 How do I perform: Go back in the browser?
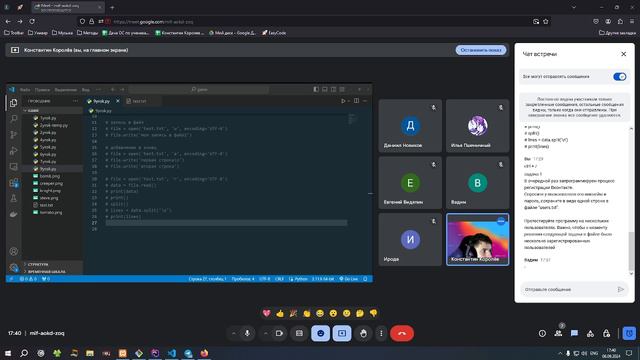coord(8,21)
